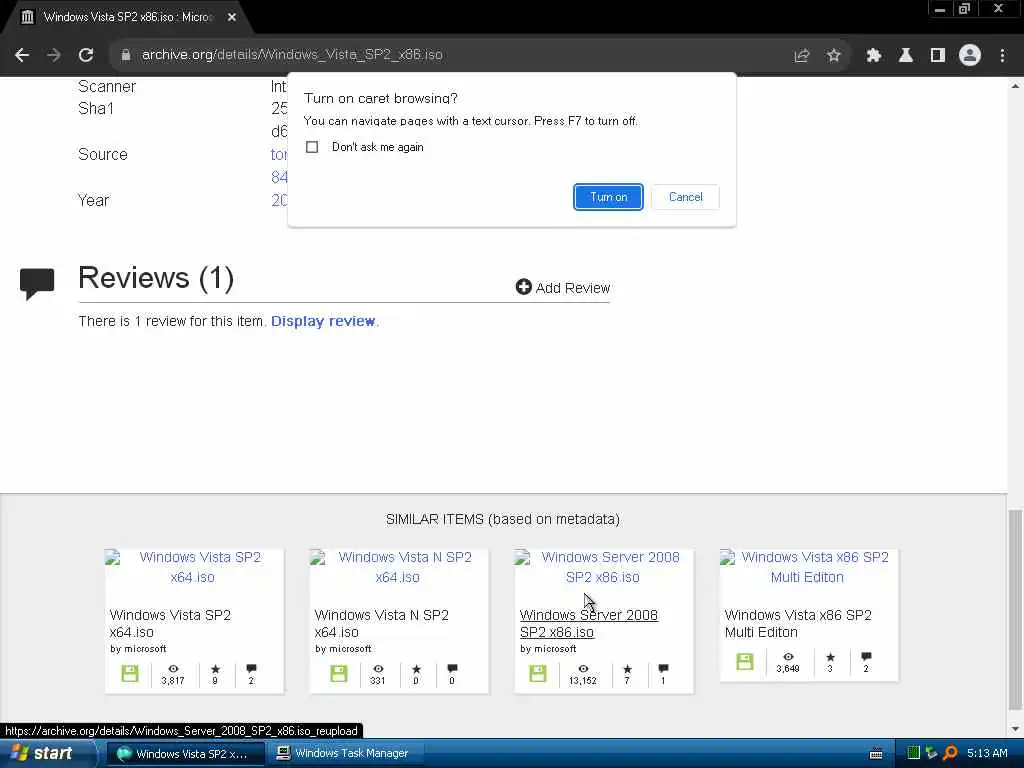Click scrollbar down arrow

[1015, 729]
